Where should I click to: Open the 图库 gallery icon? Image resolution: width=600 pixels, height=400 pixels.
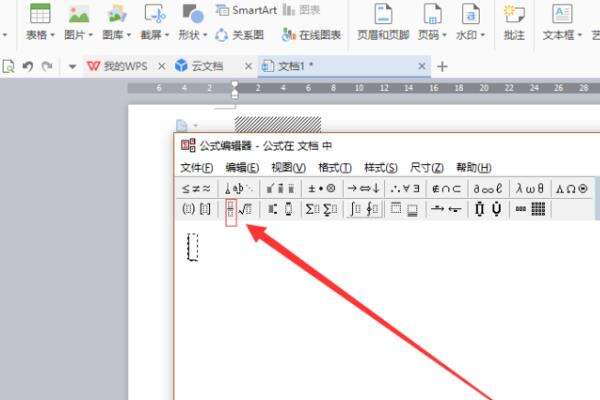(117, 13)
